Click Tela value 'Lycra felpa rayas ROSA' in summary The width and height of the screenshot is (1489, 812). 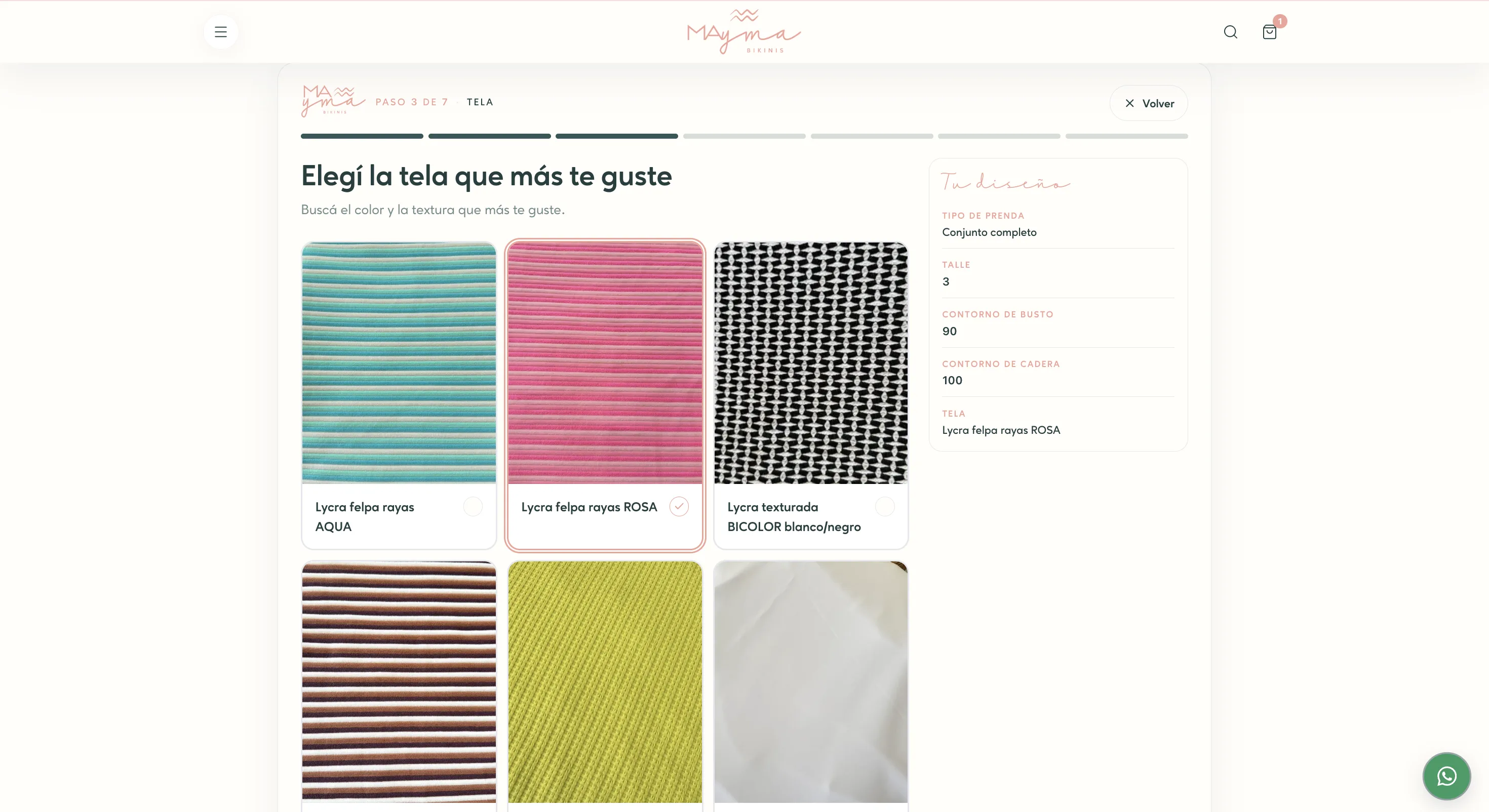[x=1001, y=430]
